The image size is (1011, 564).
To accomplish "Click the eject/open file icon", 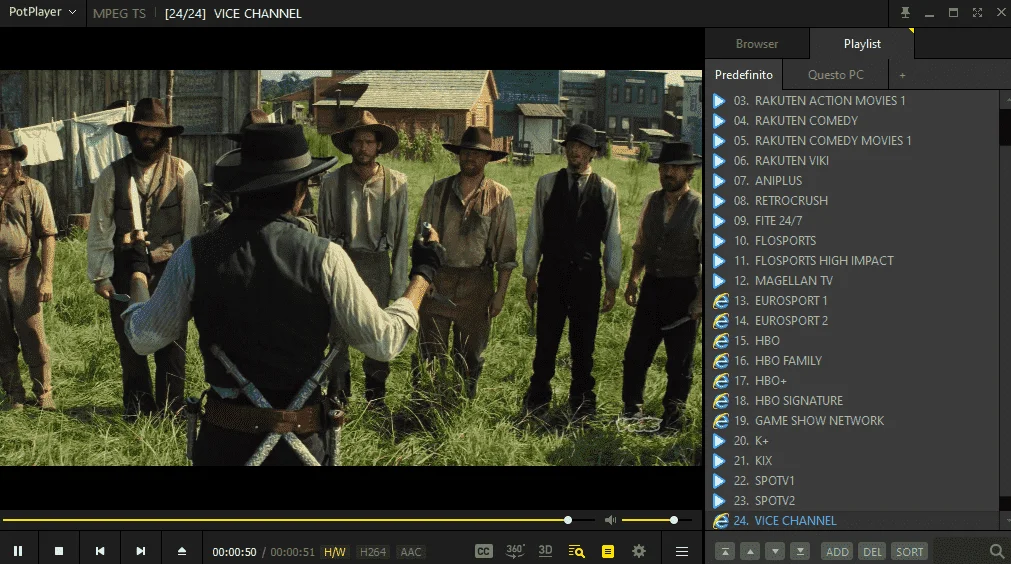I will (x=182, y=551).
